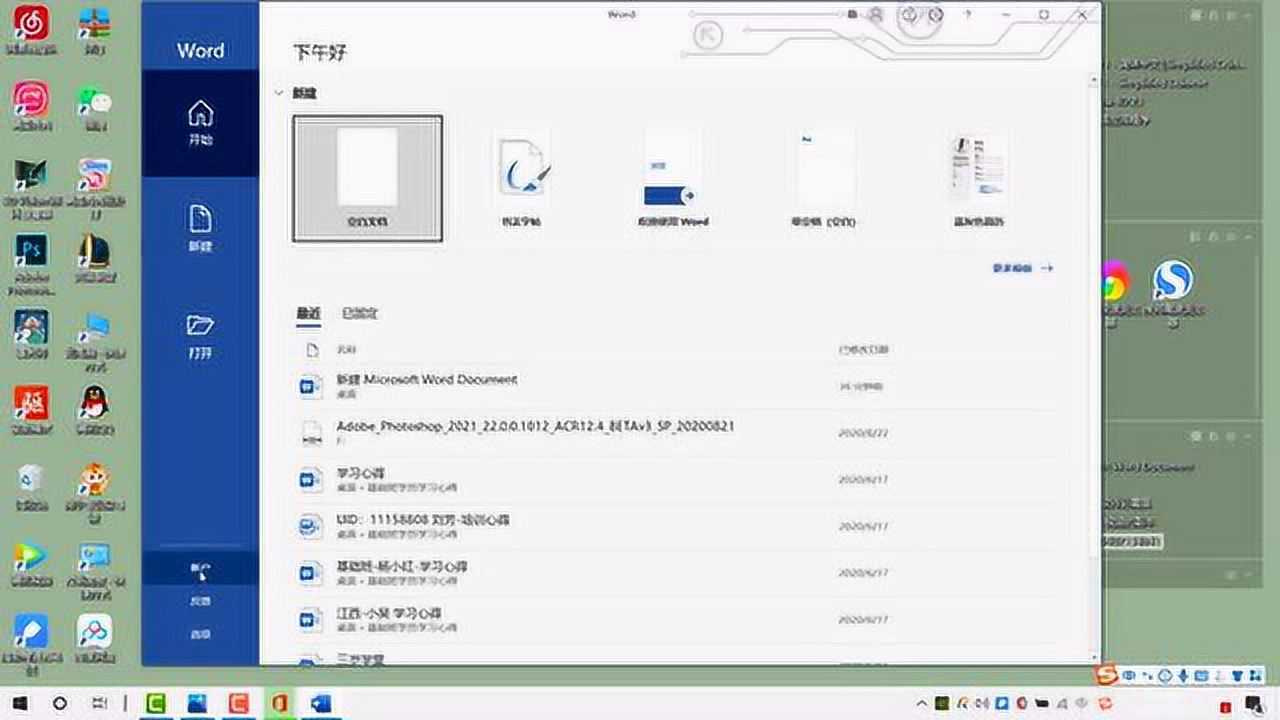This screenshot has width=1280, height=720.
Task: Open the Photoshop desktop shortcut
Action: (x=31, y=262)
